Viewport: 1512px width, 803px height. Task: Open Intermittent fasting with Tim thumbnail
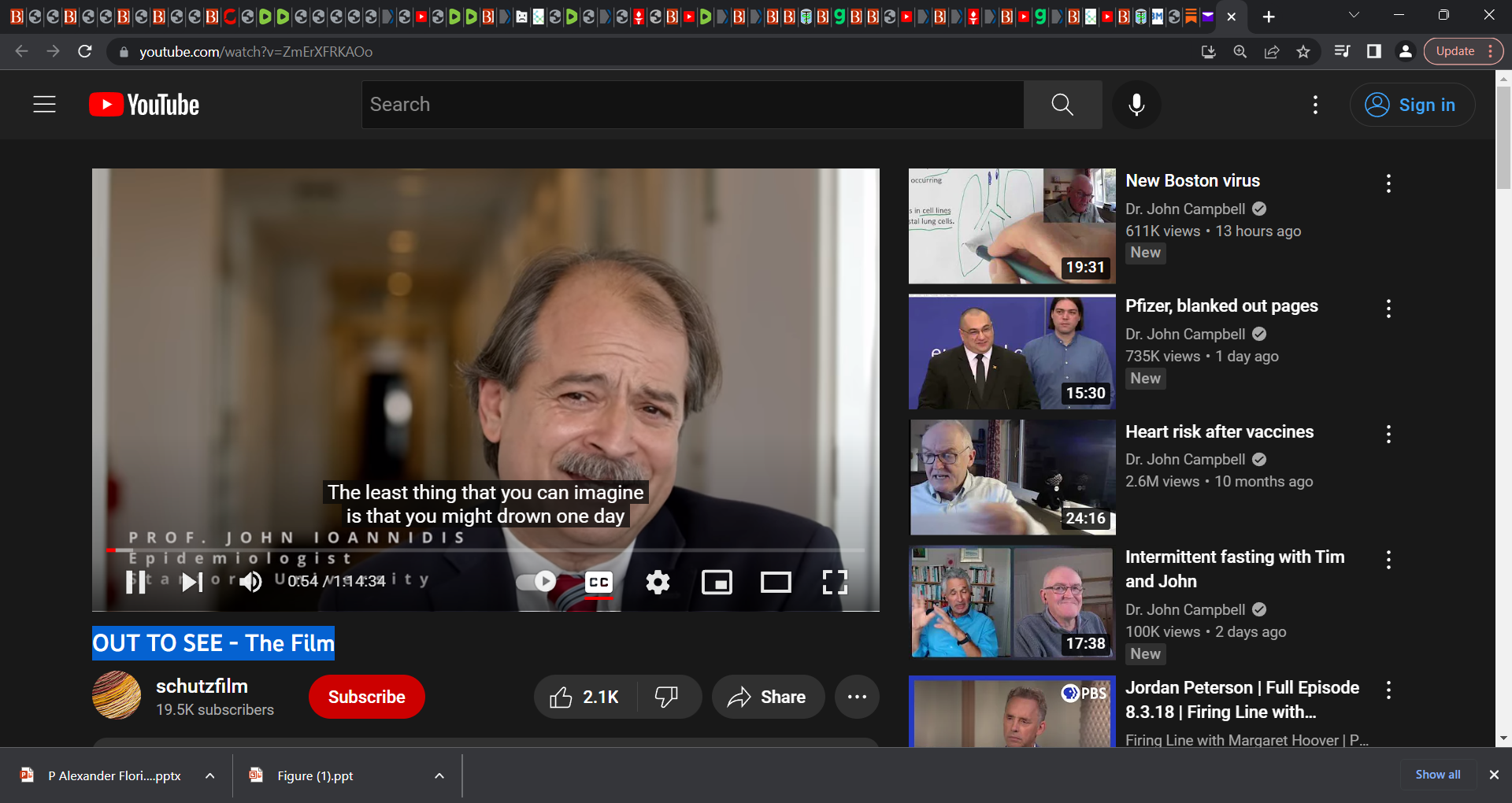(1012, 603)
